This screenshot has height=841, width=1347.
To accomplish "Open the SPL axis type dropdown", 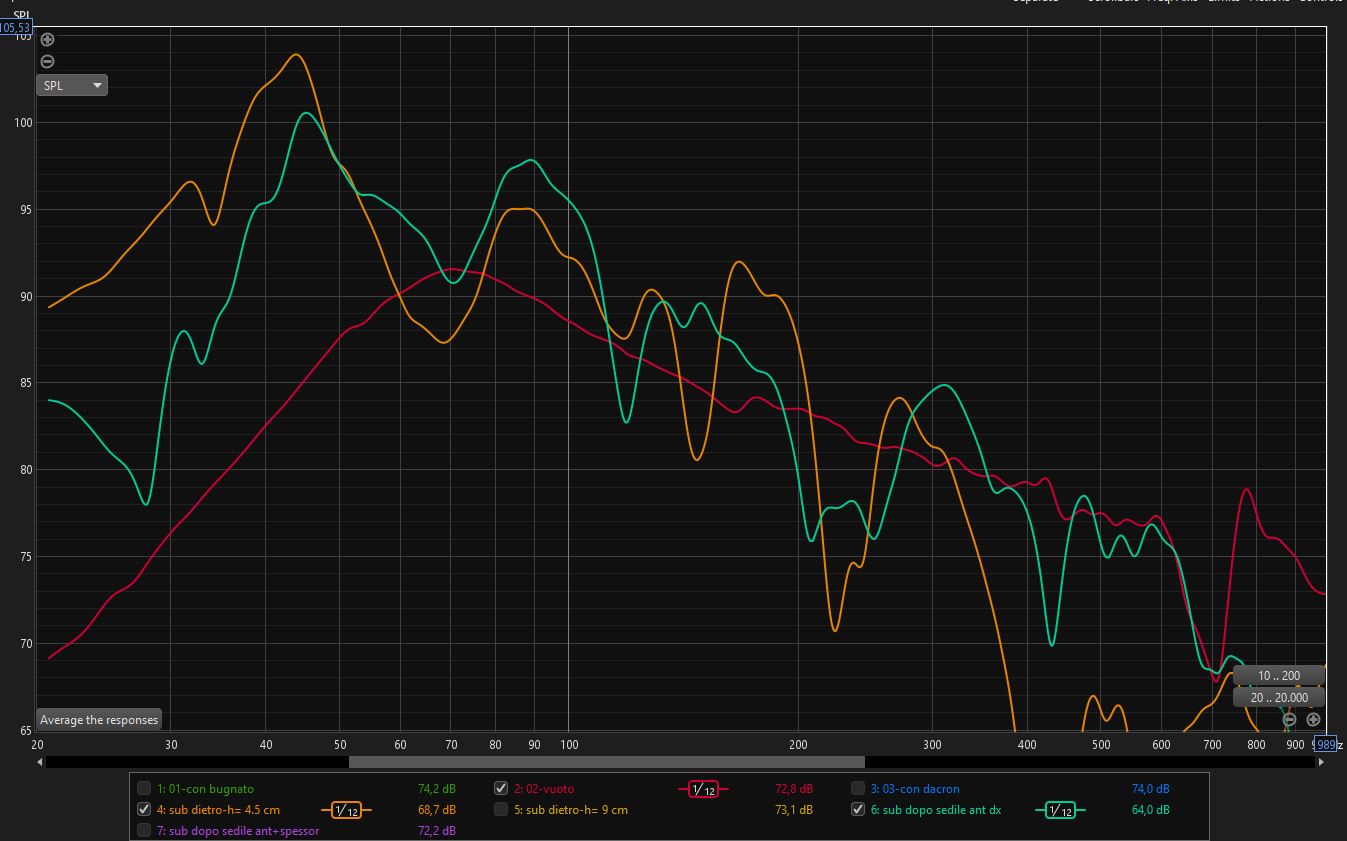I will coord(72,86).
